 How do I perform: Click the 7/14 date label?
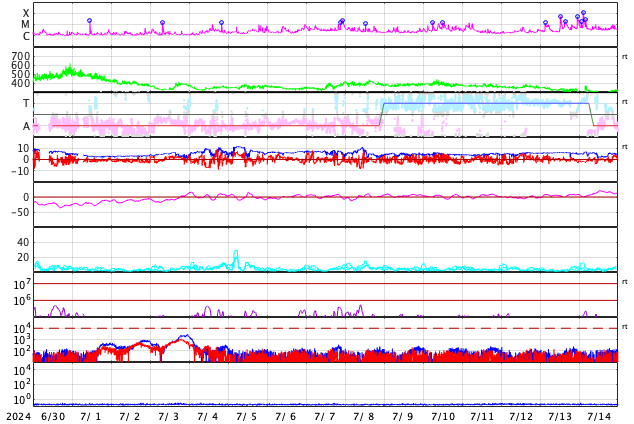click(x=599, y=416)
